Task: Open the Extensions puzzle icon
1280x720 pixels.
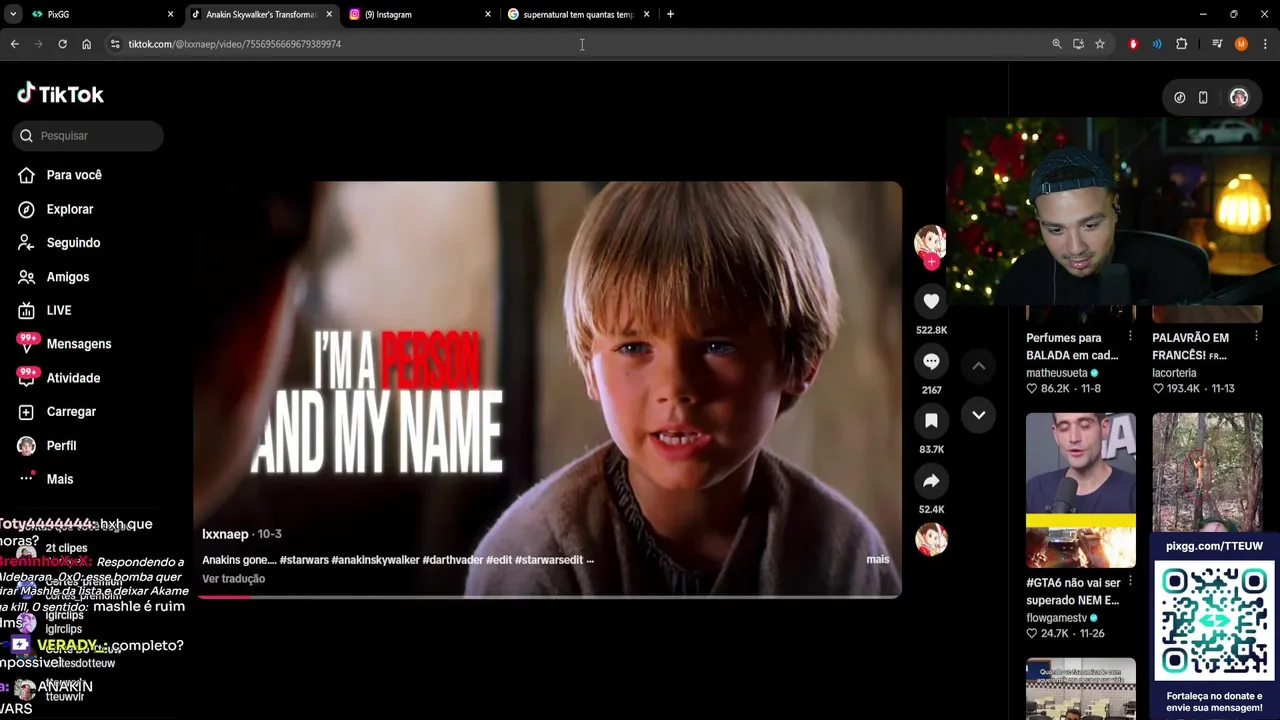Action: [x=1181, y=44]
